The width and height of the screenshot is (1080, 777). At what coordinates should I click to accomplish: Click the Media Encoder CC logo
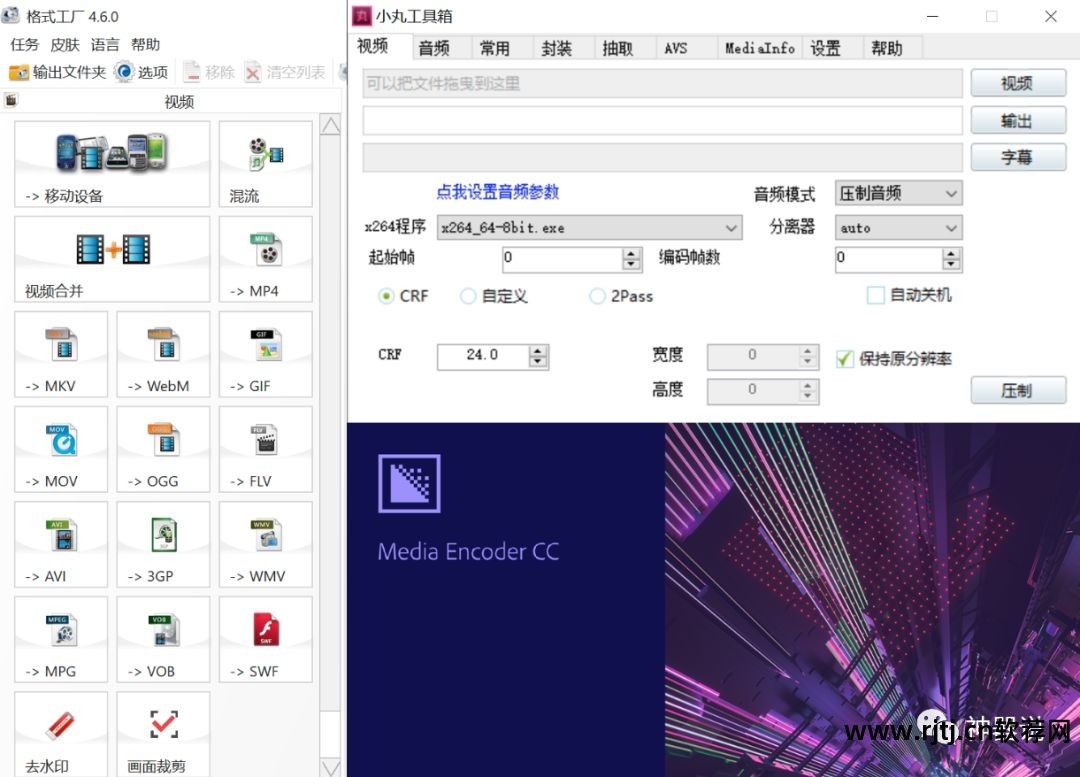(409, 483)
